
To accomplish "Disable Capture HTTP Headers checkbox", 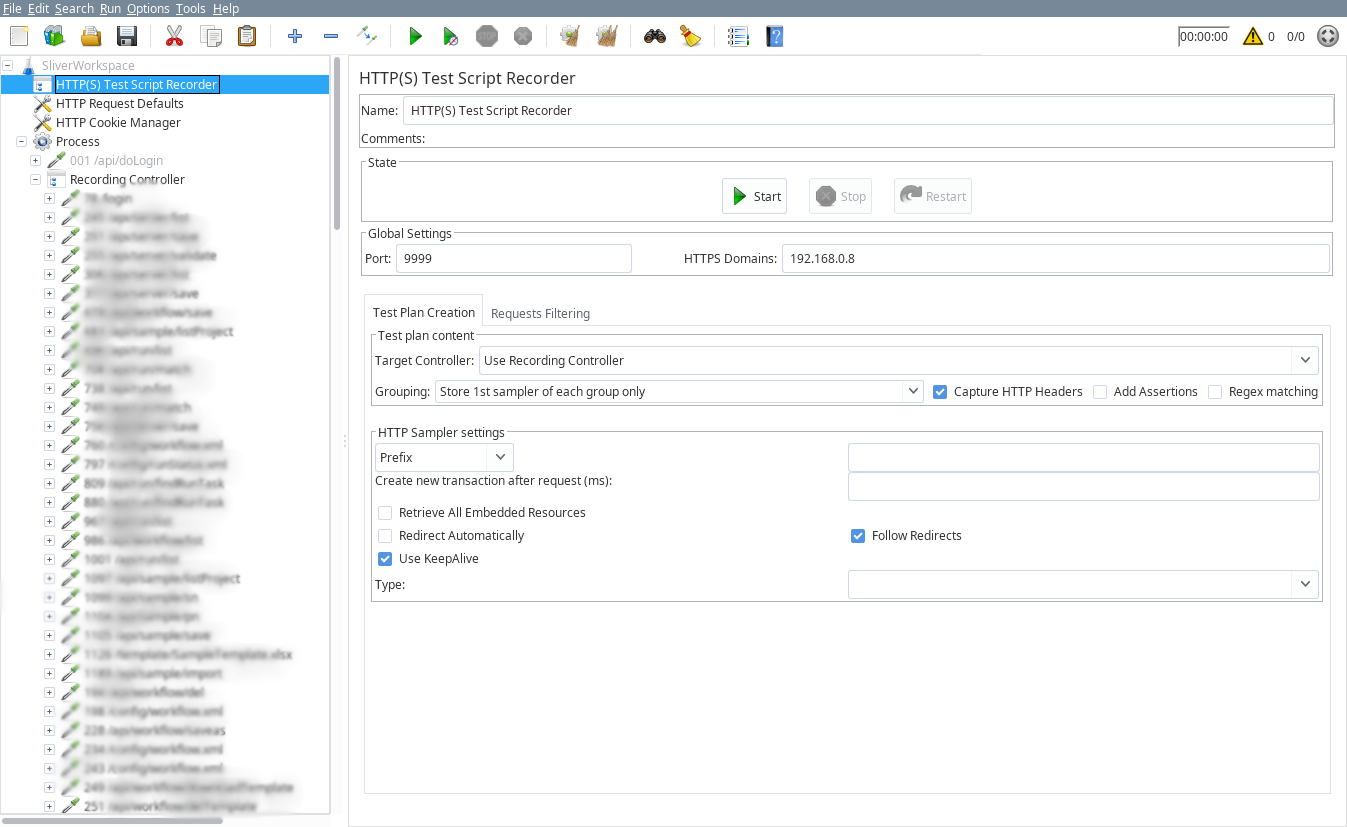I will pyautogui.click(x=940, y=392).
